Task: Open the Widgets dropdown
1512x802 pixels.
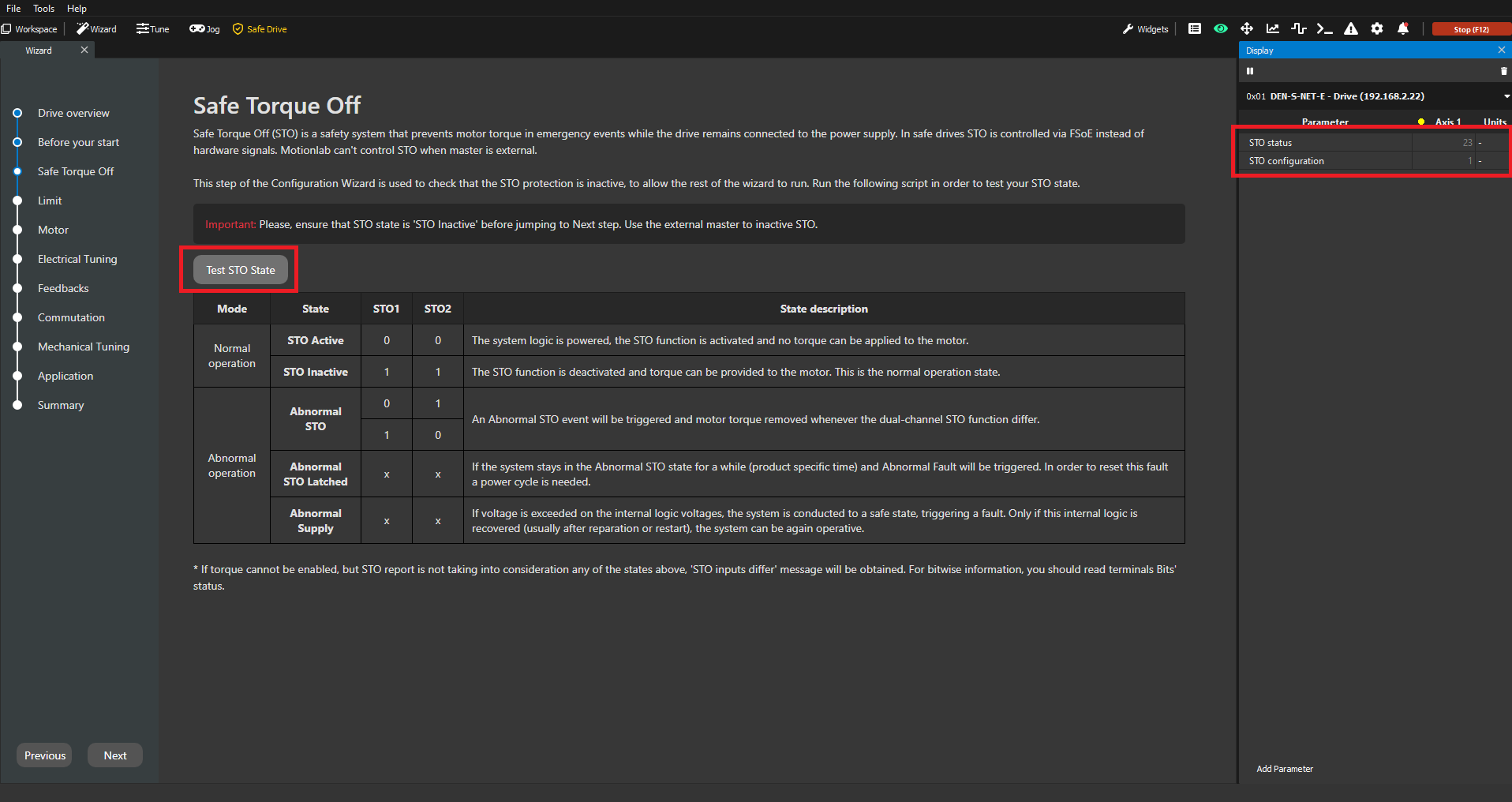Action: point(1145,29)
